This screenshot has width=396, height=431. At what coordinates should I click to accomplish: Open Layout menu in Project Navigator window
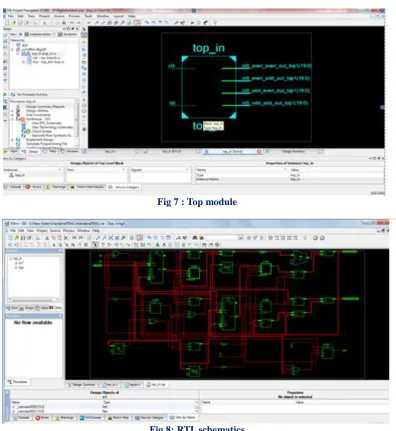118,16
